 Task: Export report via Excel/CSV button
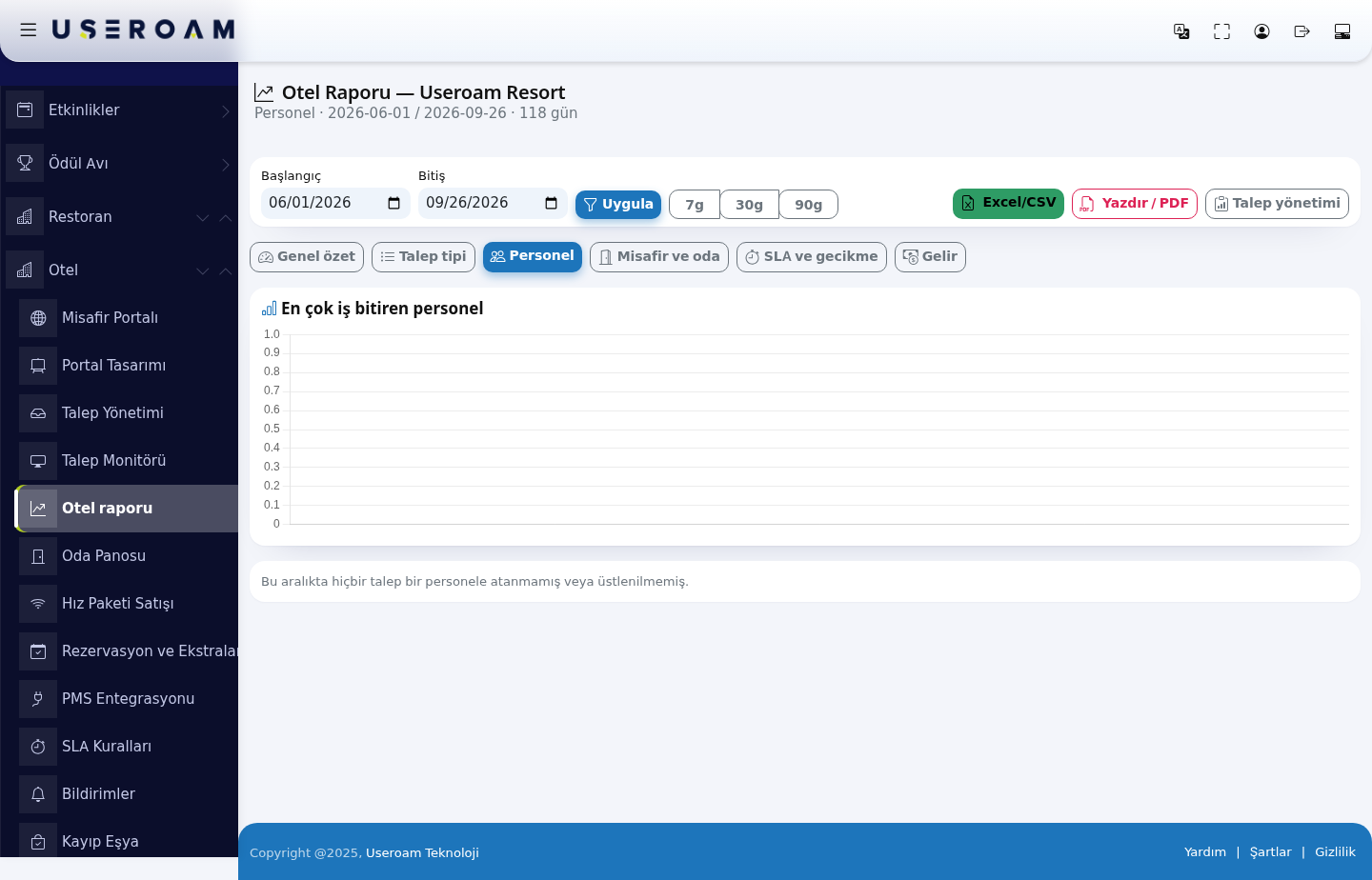coord(1008,204)
